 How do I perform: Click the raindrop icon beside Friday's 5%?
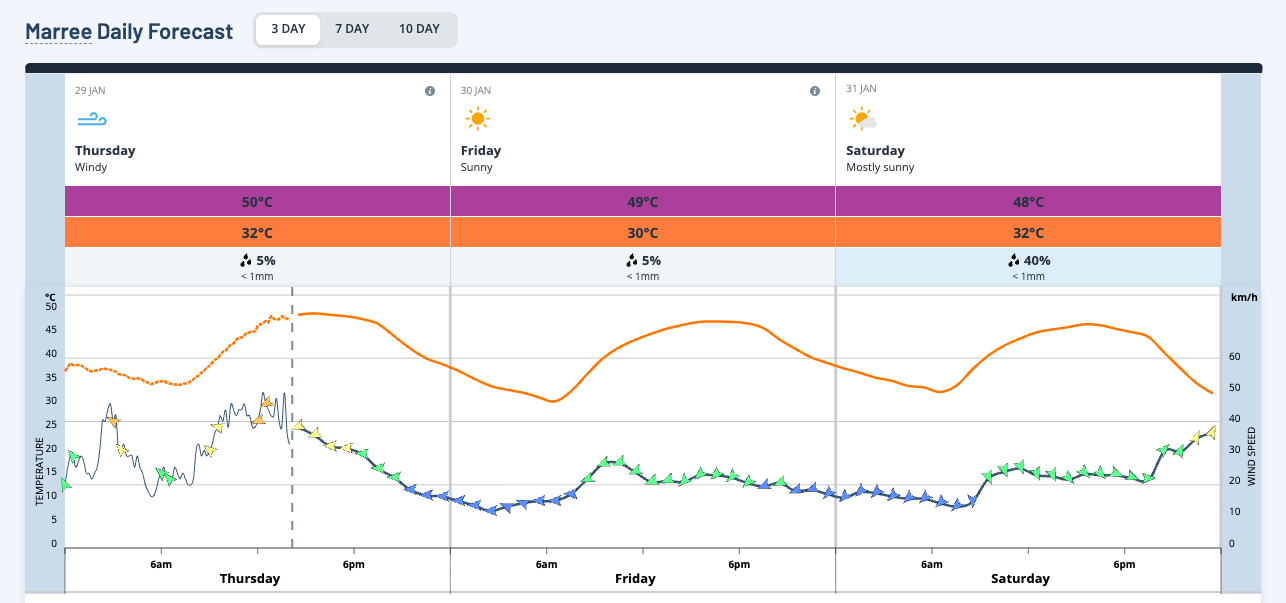tap(631, 260)
